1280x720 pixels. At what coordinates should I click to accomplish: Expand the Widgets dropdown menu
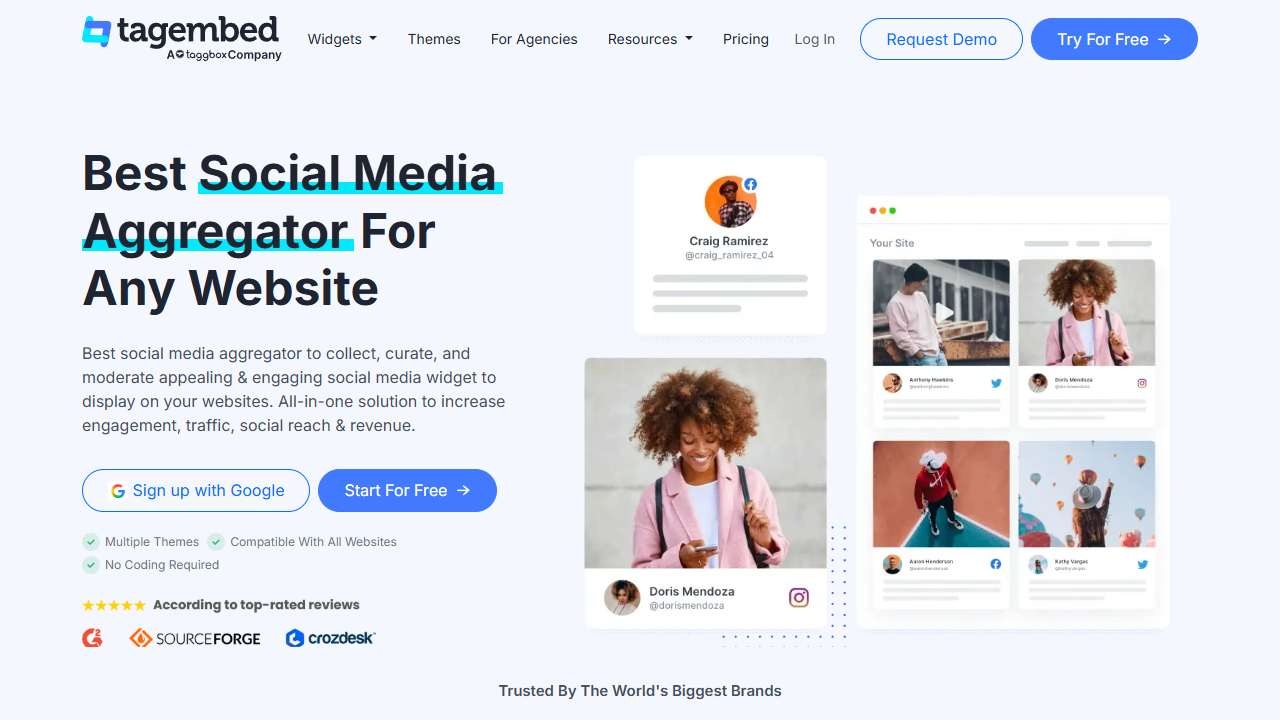tap(342, 39)
